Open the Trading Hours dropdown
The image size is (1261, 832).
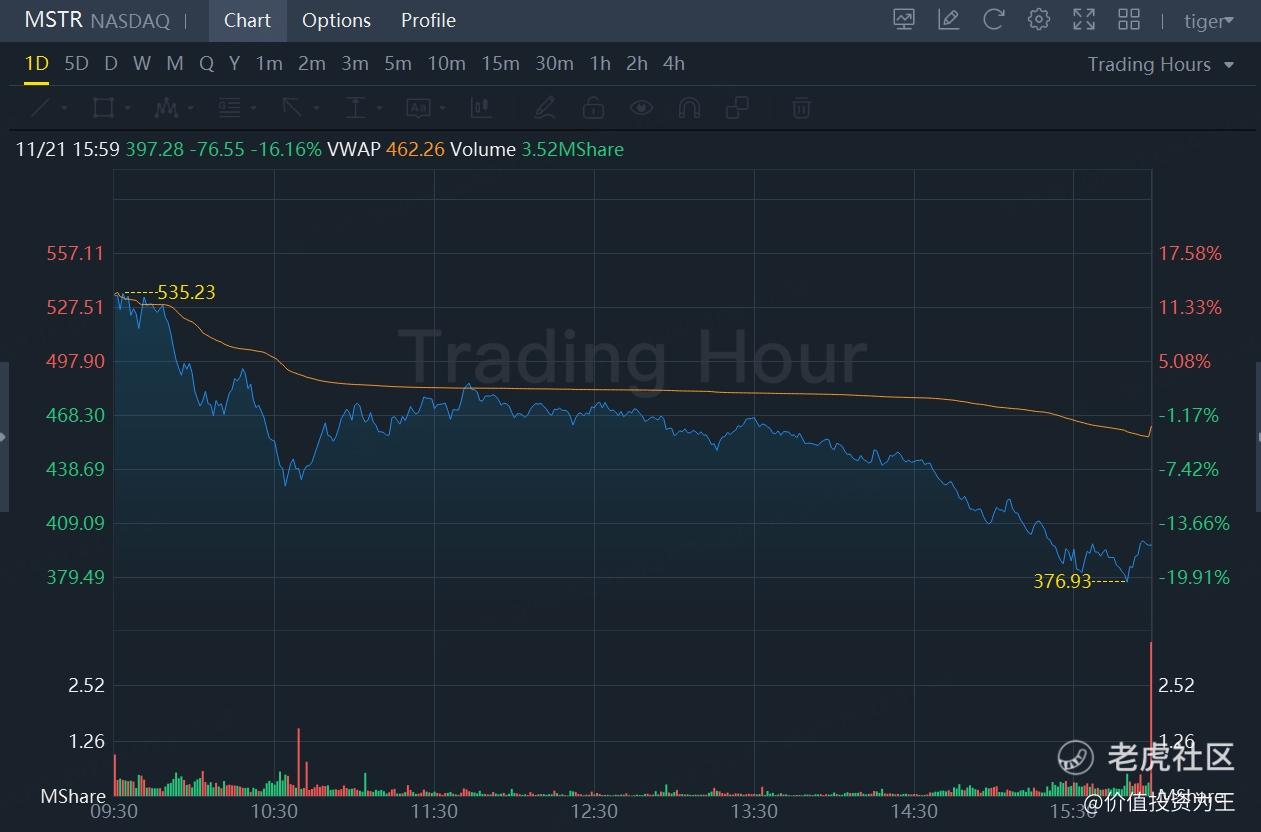pos(1160,64)
